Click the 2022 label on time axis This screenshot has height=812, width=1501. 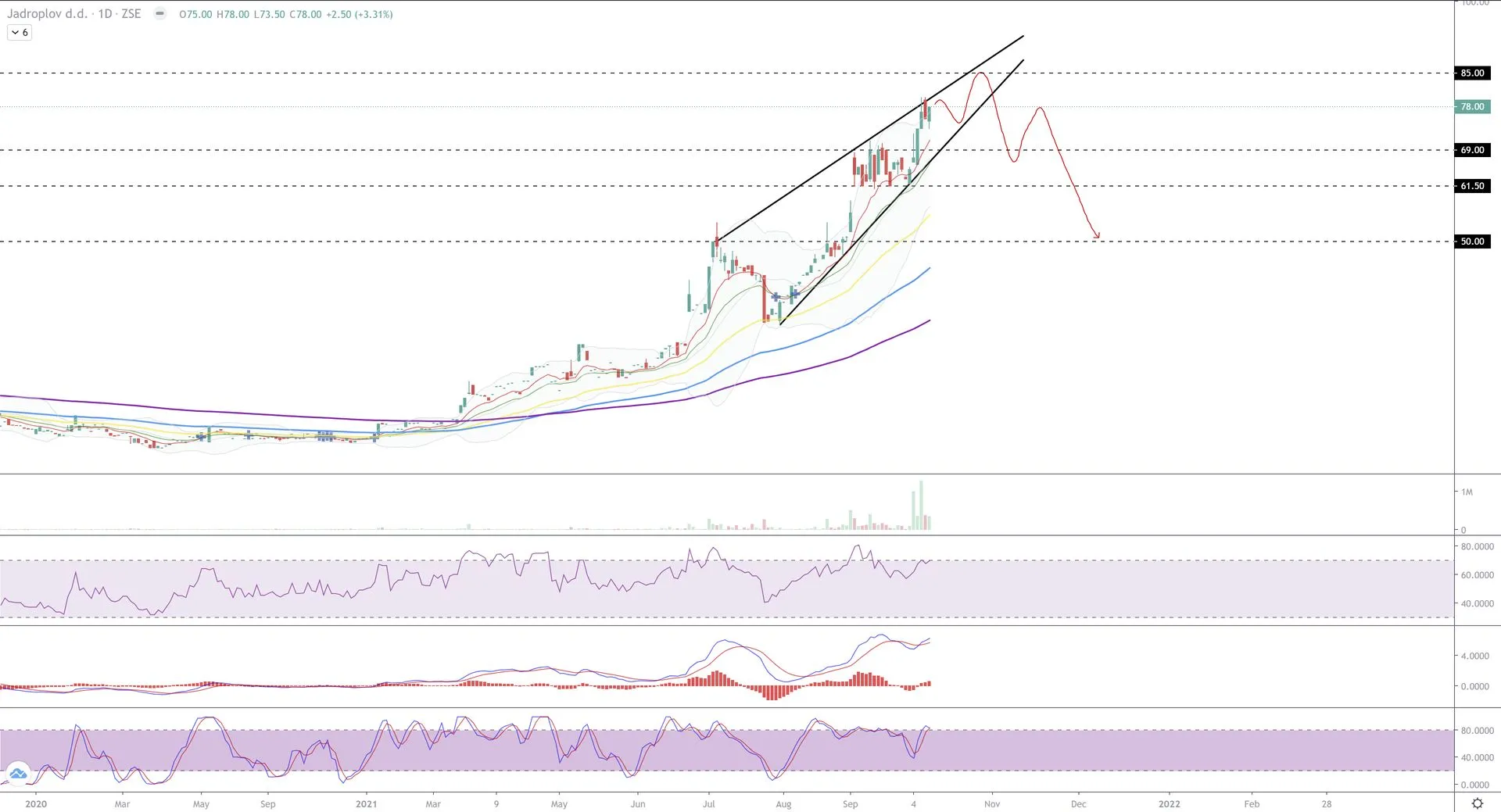(1169, 803)
